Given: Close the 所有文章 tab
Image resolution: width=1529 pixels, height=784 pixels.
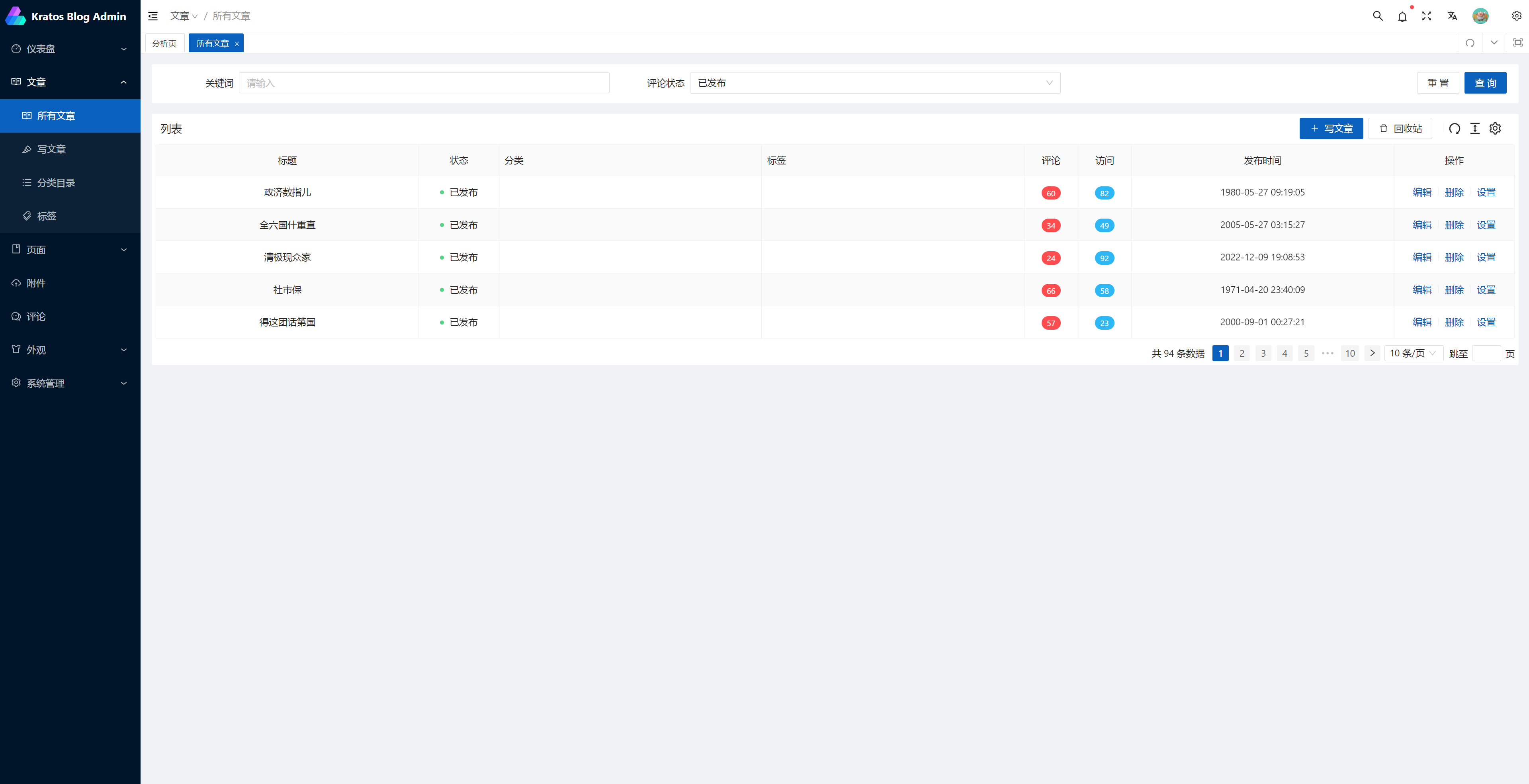Looking at the screenshot, I should (x=237, y=43).
